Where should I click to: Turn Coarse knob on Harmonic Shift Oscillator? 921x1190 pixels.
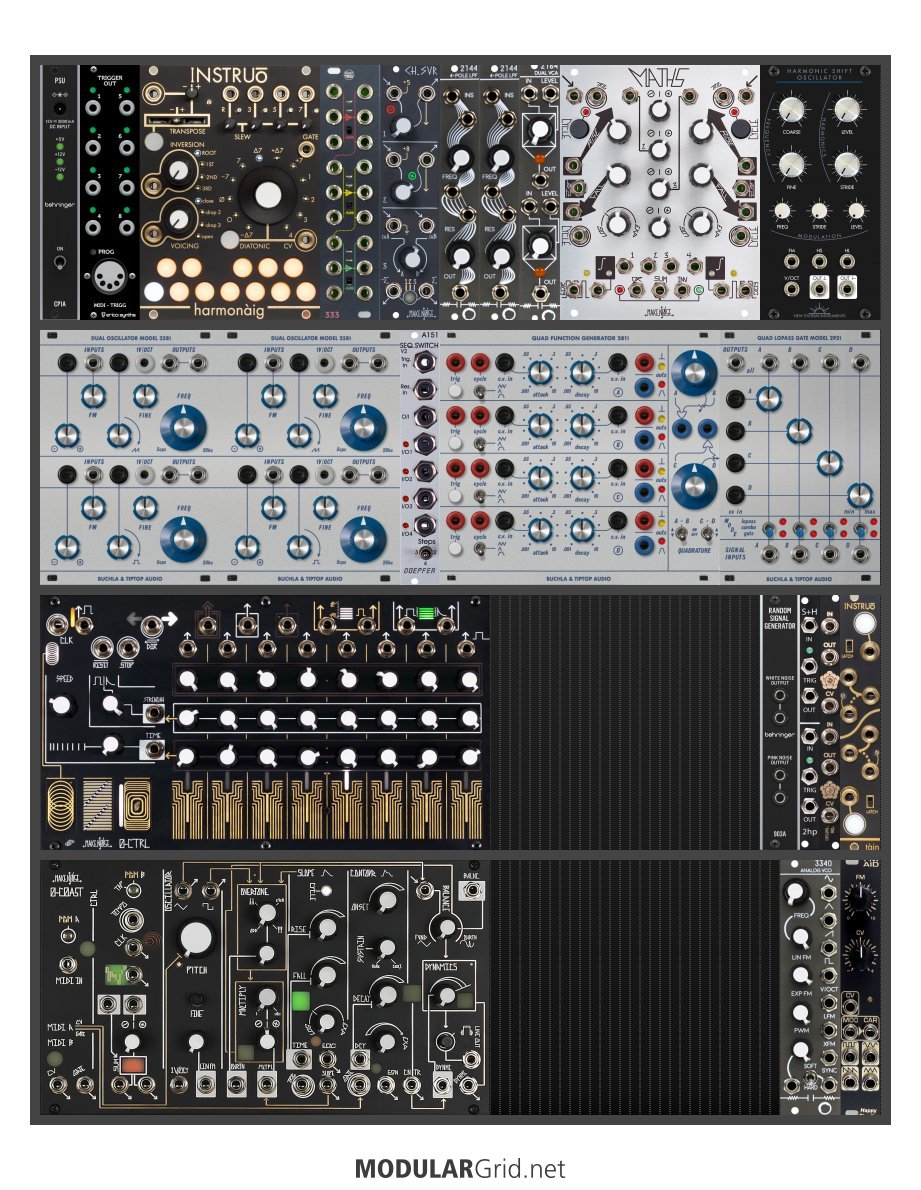click(791, 111)
